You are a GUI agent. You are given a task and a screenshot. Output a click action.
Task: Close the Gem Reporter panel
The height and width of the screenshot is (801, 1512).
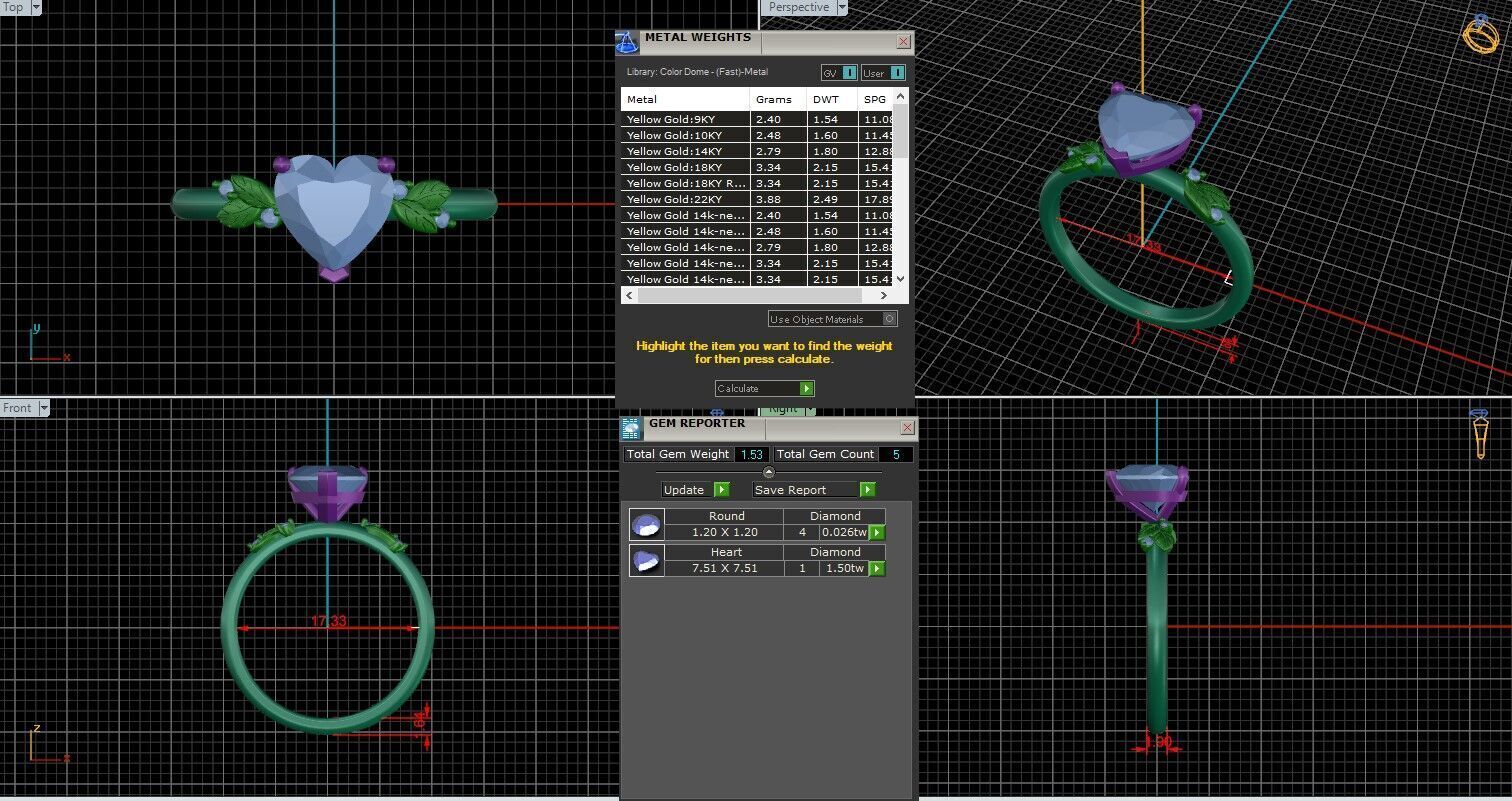tap(907, 428)
